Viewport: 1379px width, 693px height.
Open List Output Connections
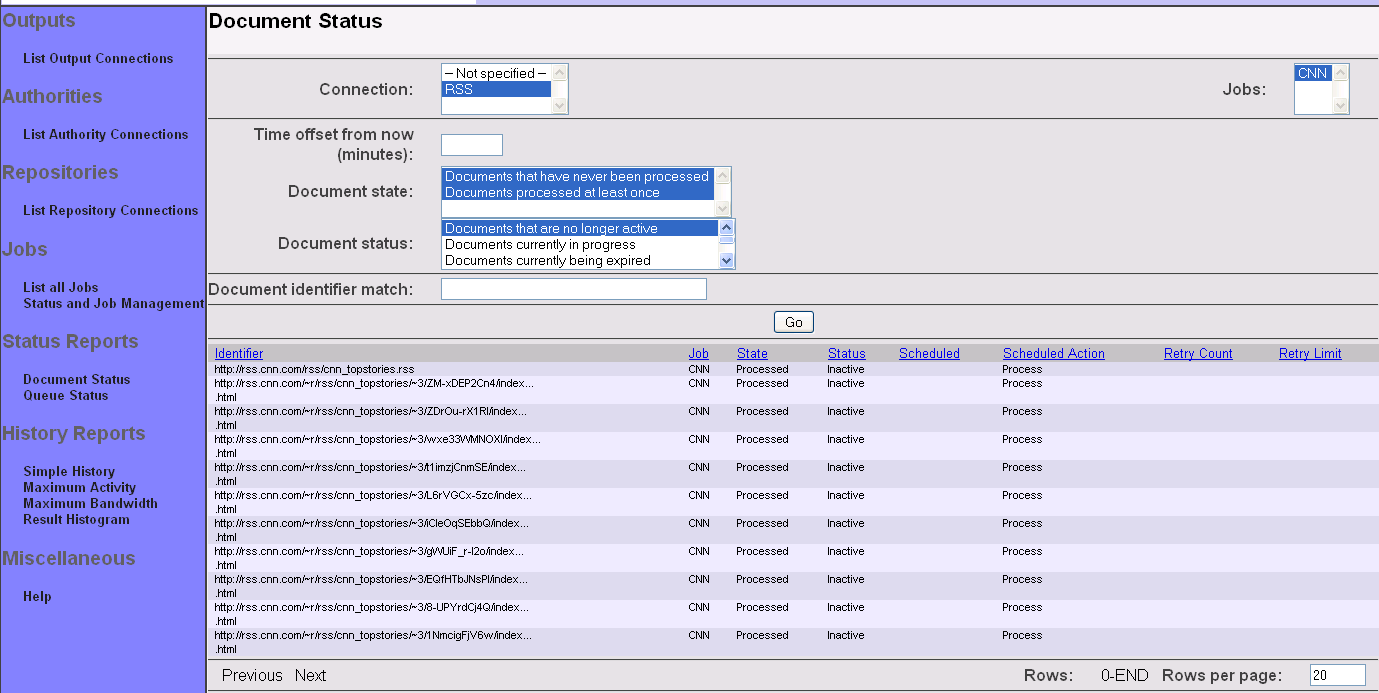97,58
